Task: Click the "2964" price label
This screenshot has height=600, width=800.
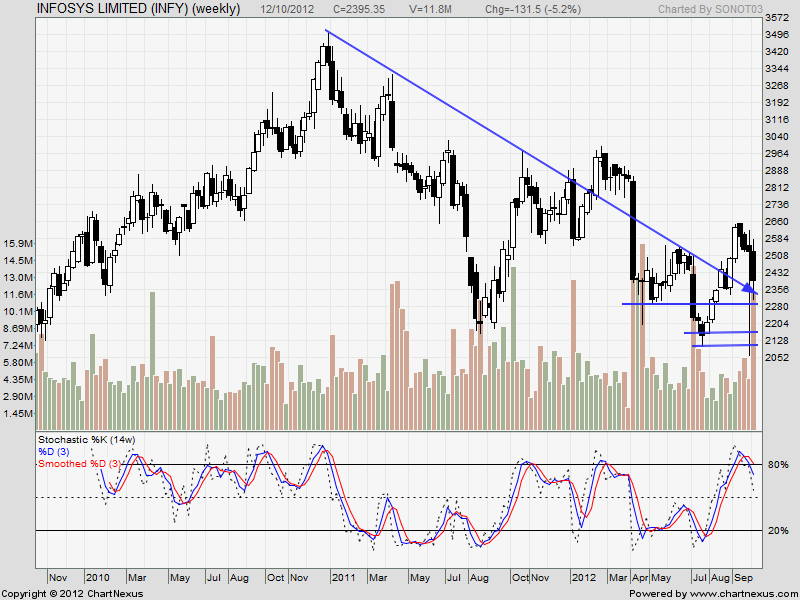Action: coord(777,154)
